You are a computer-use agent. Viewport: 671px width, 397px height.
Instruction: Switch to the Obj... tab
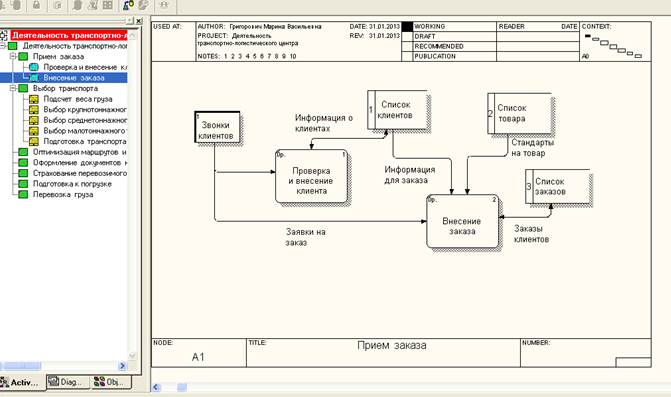coord(111,382)
